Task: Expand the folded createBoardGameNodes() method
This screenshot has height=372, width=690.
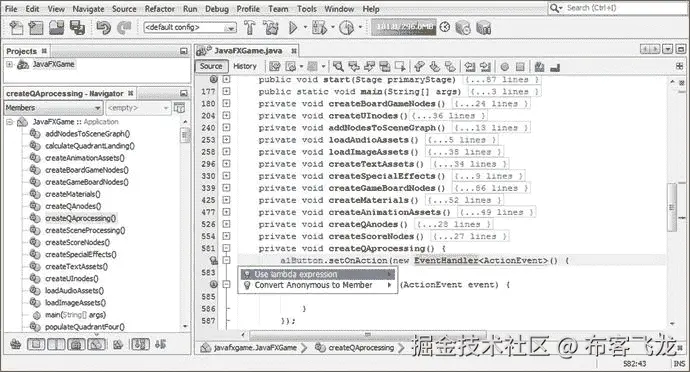Action: (226, 103)
